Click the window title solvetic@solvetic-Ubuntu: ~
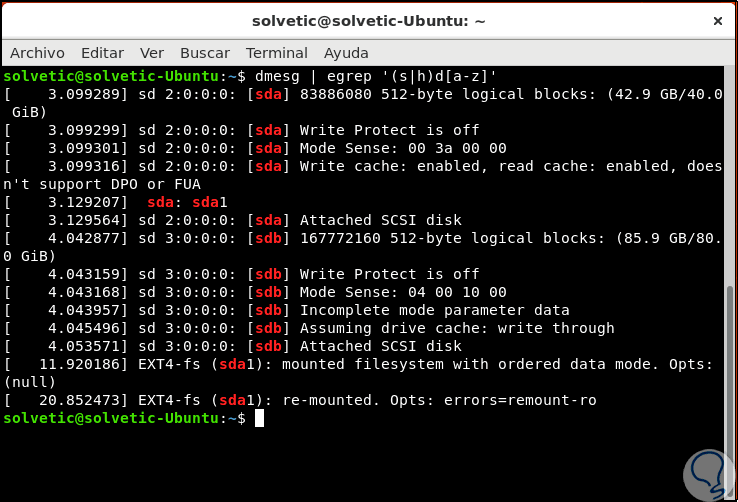 point(369,21)
